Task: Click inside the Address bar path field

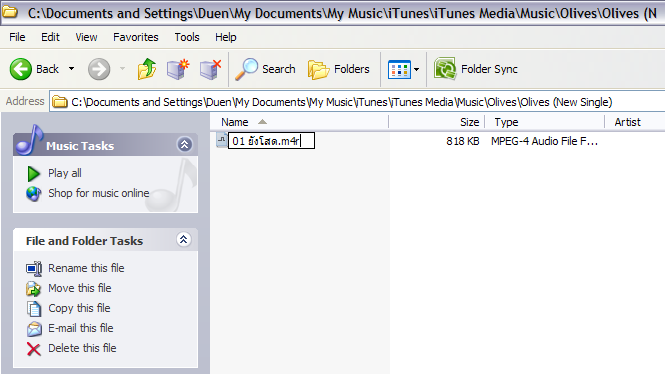Action: pyautogui.click(x=357, y=102)
